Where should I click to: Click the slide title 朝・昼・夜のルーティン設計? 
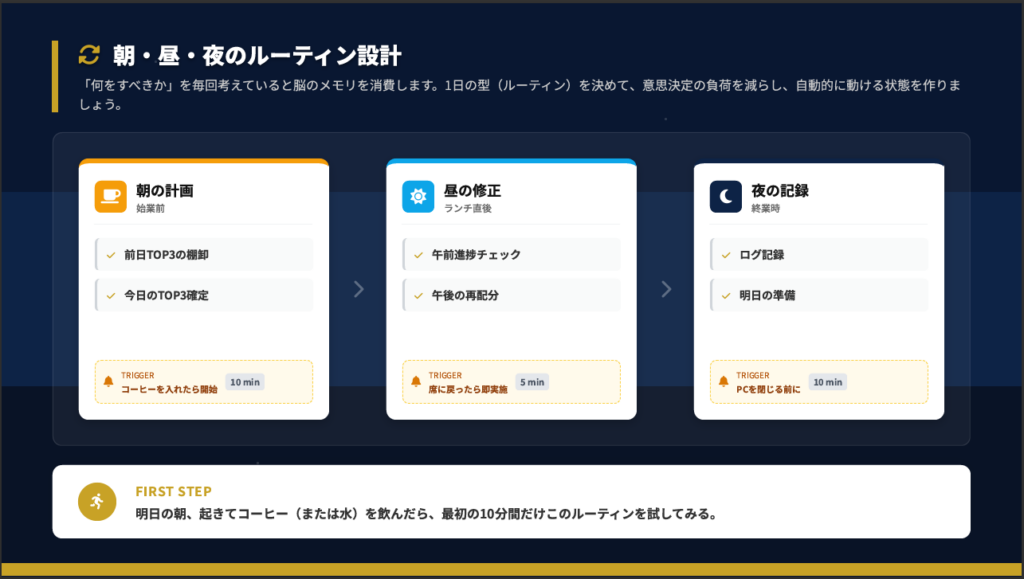tap(257, 55)
